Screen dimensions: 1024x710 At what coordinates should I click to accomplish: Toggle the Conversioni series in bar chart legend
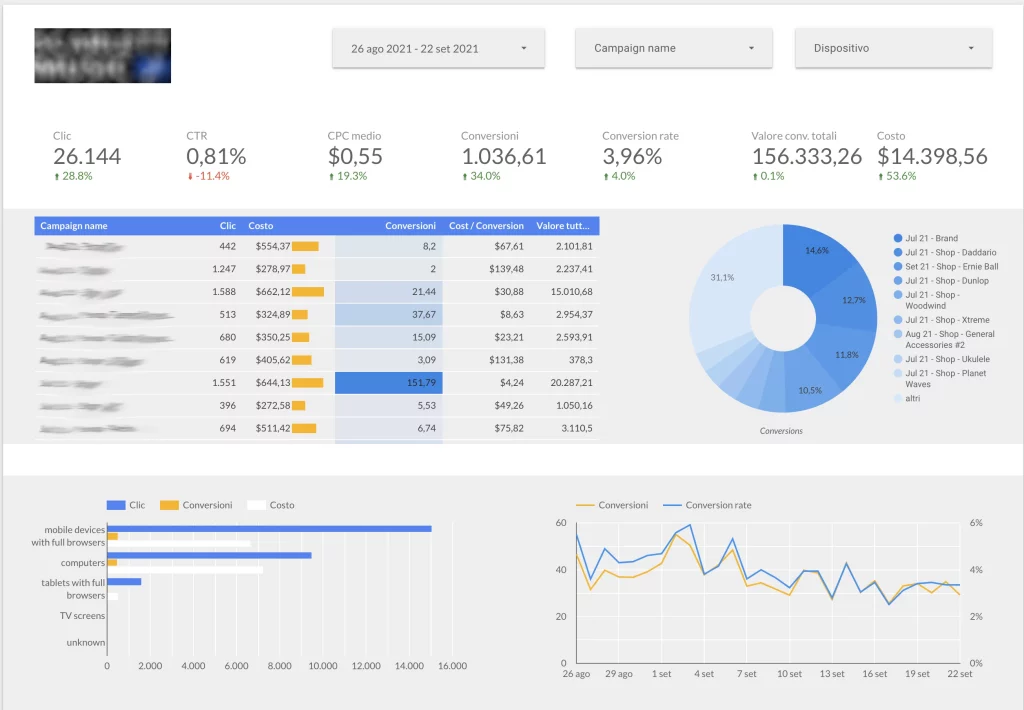click(x=197, y=505)
